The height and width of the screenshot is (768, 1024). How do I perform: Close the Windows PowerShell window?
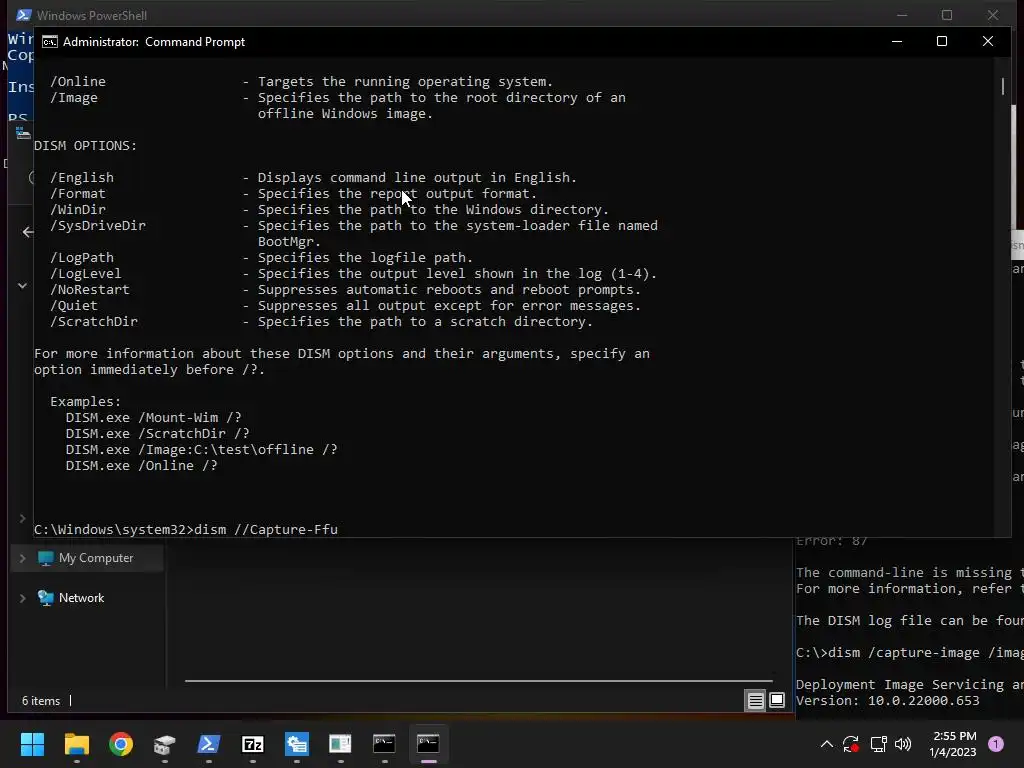click(x=993, y=15)
